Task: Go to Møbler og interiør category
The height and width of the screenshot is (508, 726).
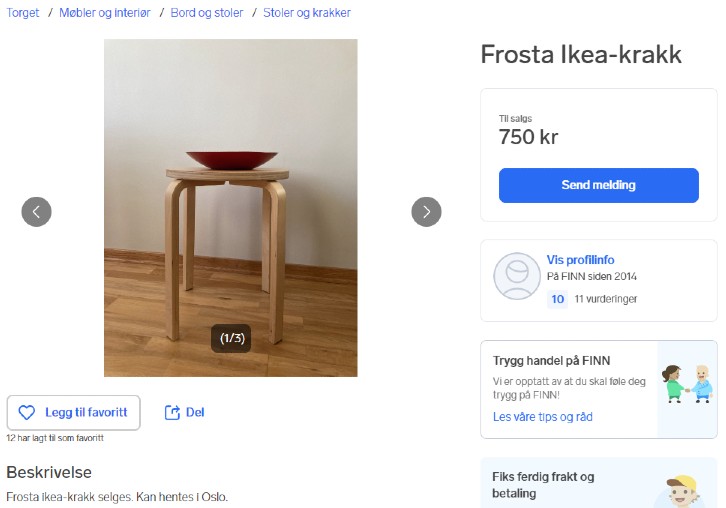Action: pyautogui.click(x=105, y=13)
